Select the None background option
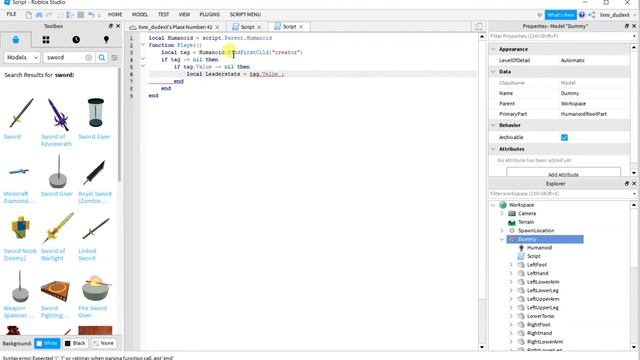This screenshot has width=640, height=360. (x=104, y=343)
